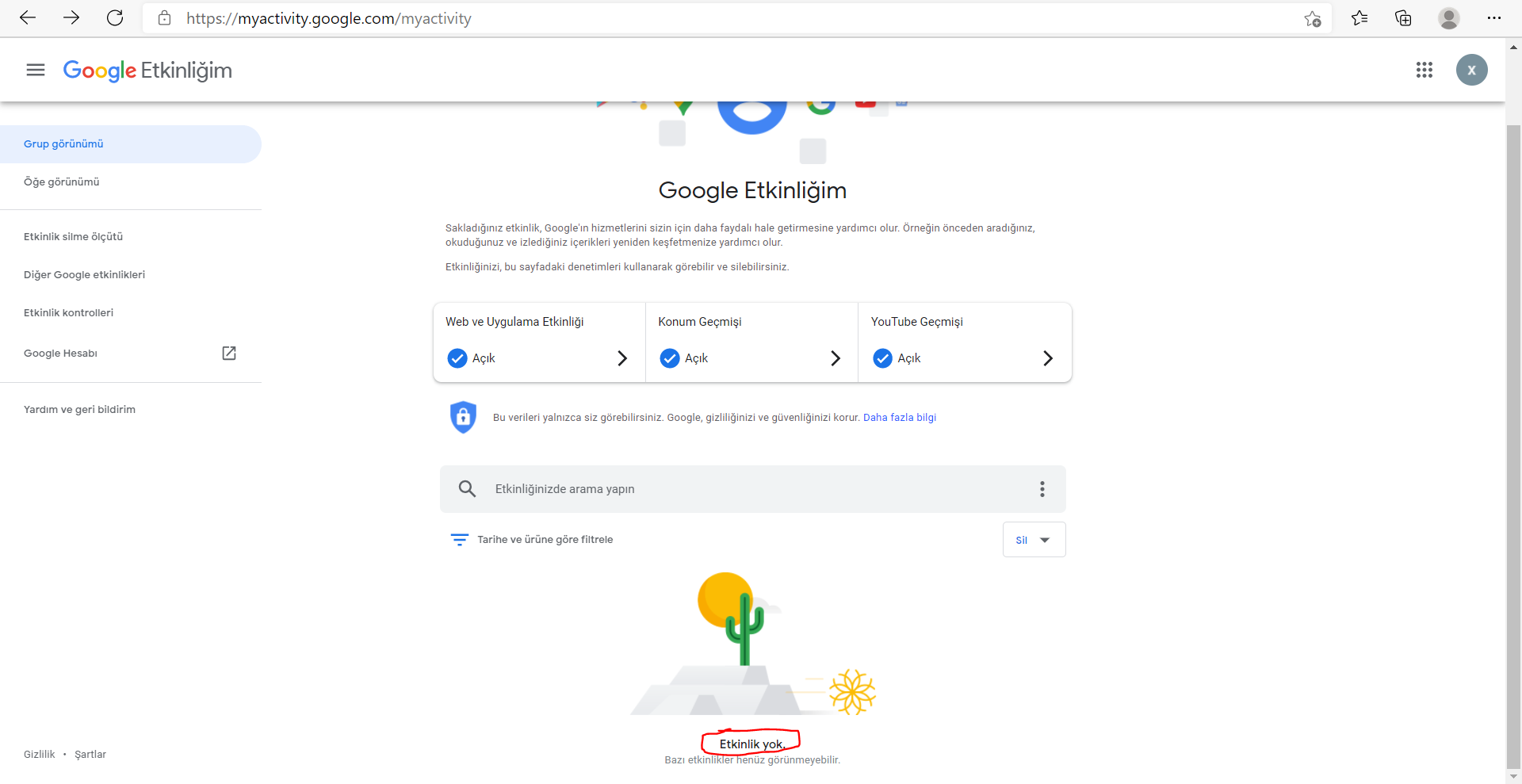Viewport: 1522px width, 784px height.
Task: Focus the Etkinliğinizde arama yapın field
Action: coord(753,489)
